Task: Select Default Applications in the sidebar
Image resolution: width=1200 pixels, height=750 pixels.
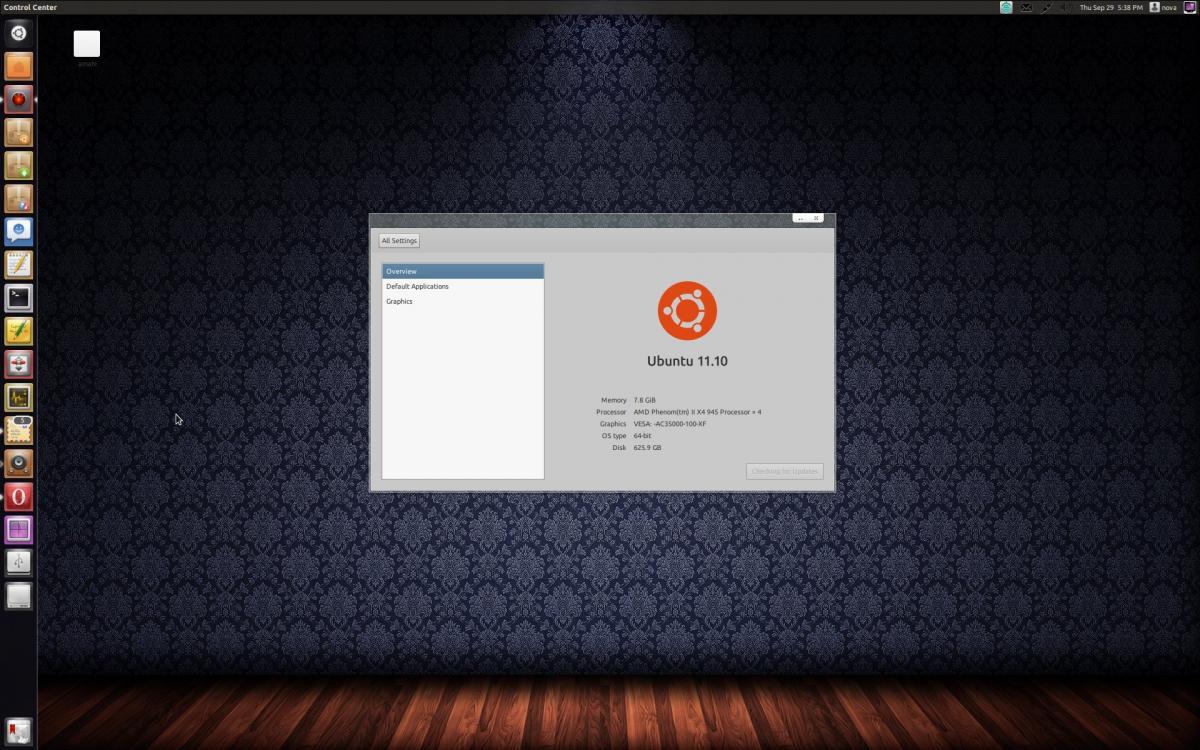Action: (x=415, y=286)
